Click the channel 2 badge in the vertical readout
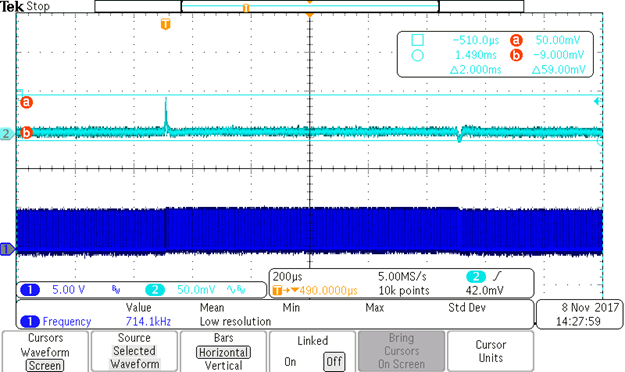625x372 pixels. 155,290
